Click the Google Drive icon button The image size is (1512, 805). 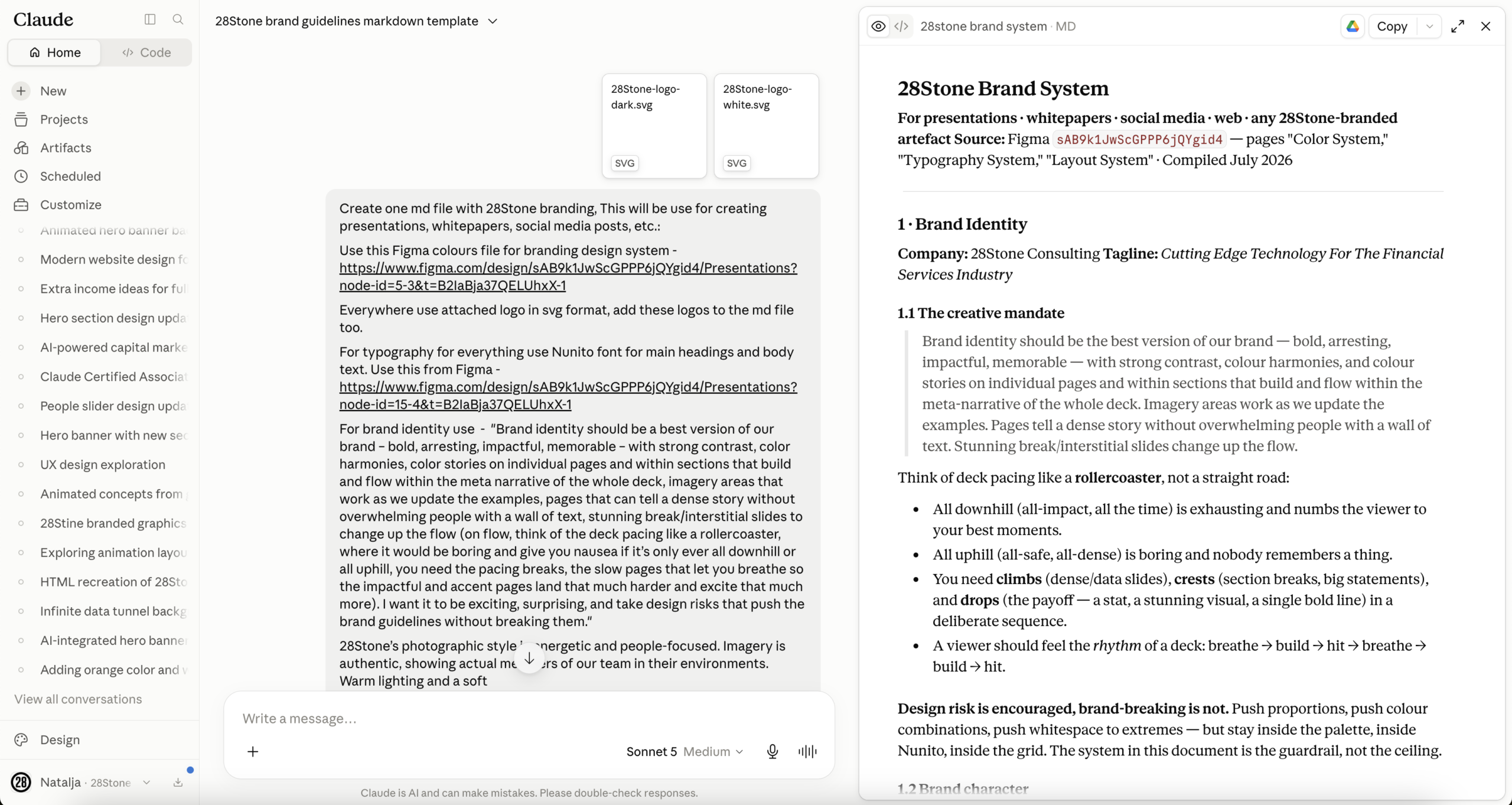coord(1353,27)
